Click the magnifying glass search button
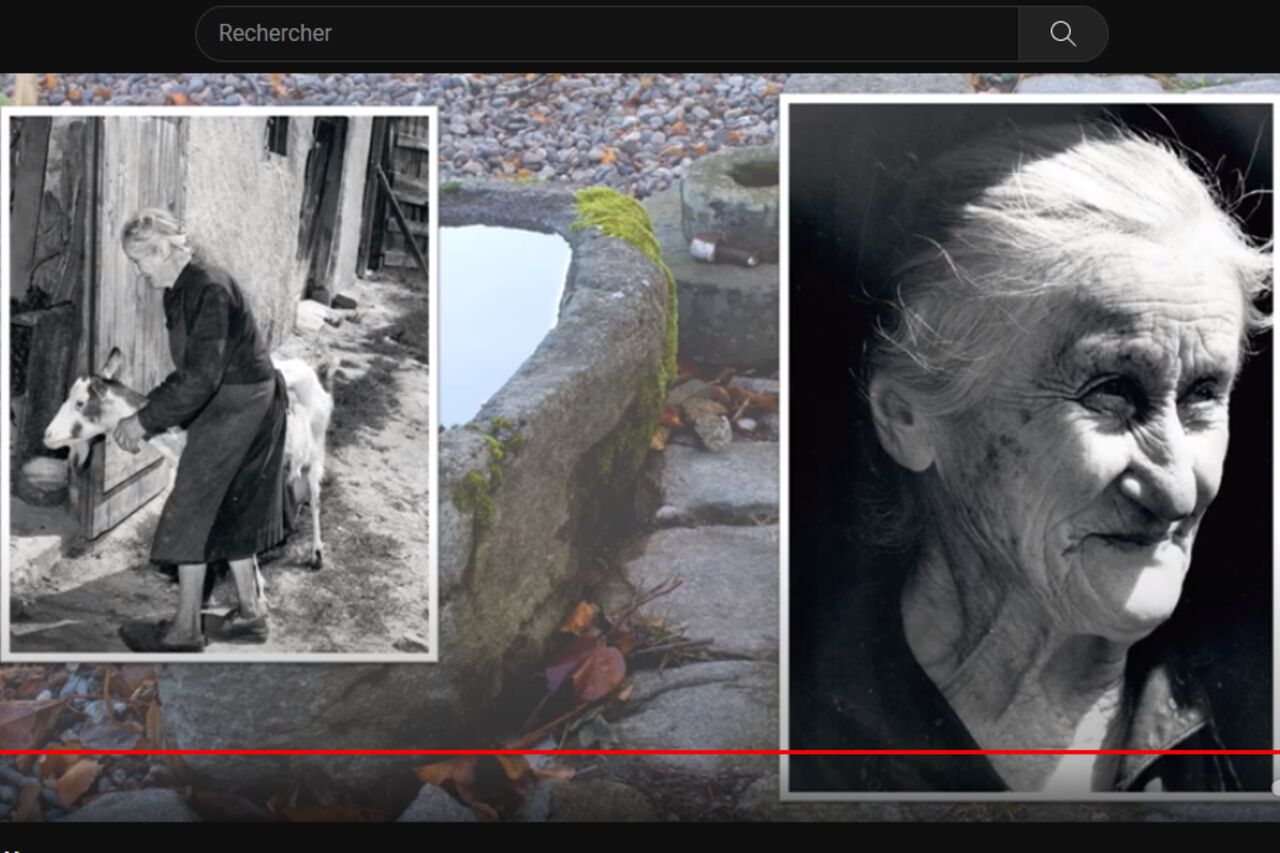 pyautogui.click(x=1062, y=34)
